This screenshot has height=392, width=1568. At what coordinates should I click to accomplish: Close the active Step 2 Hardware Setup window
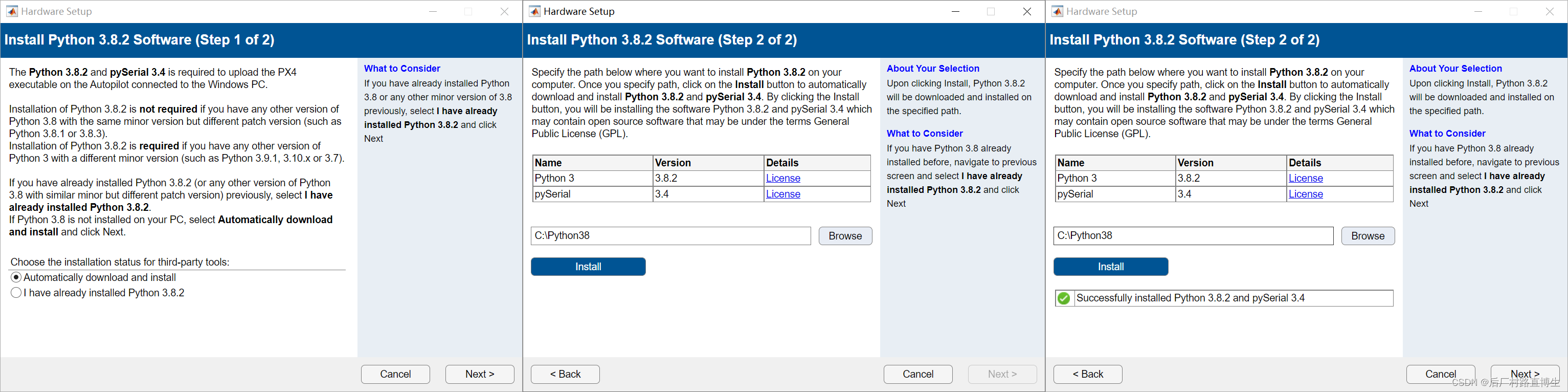coord(1027,12)
